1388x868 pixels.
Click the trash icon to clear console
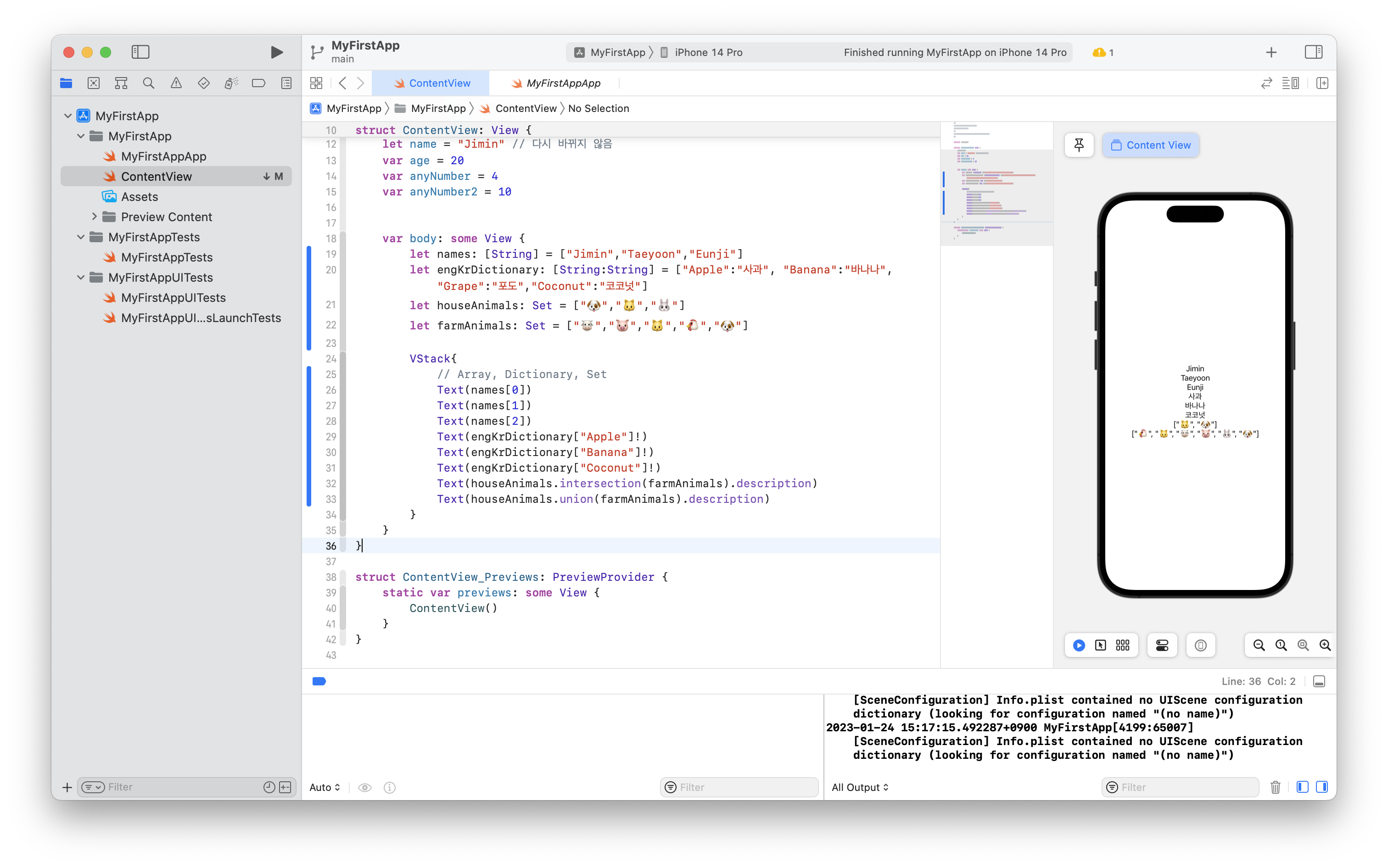(x=1275, y=787)
